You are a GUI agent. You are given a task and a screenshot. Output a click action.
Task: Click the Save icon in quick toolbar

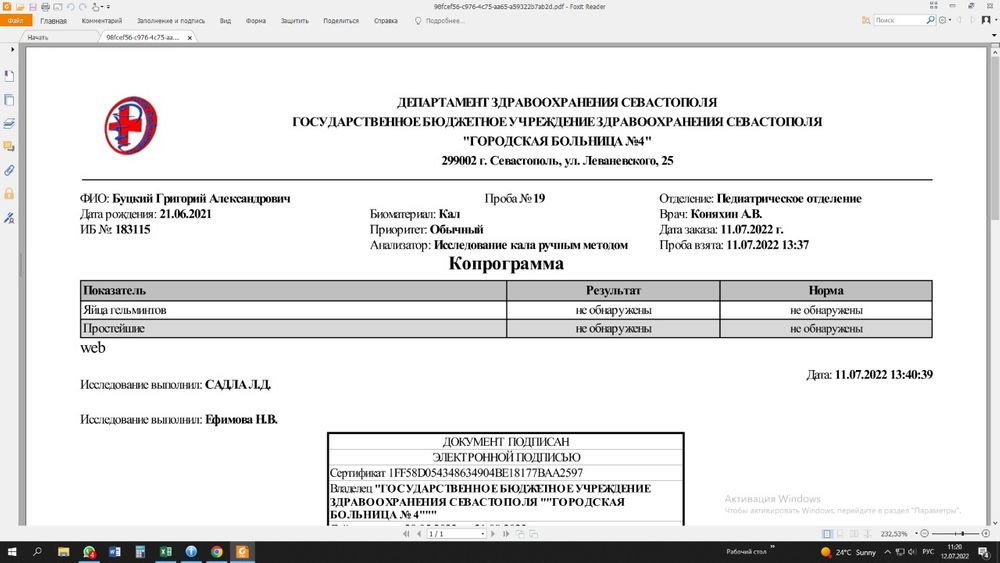tap(32, 7)
